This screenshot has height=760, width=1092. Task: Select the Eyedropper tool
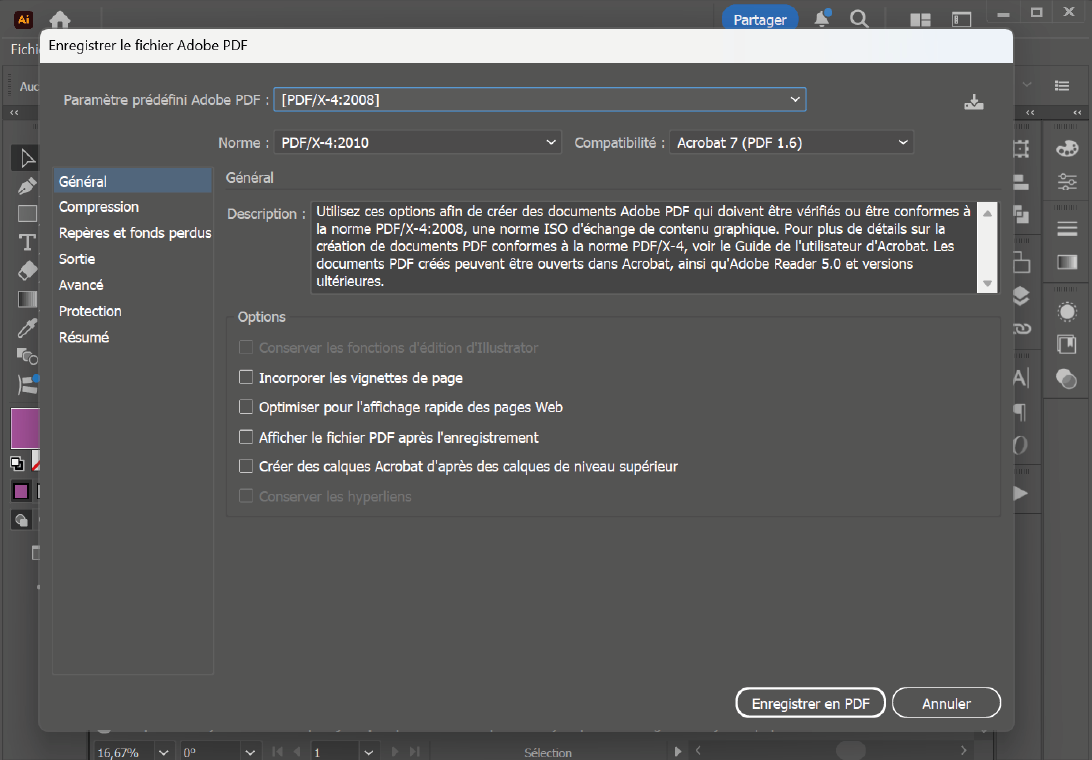[x=27, y=327]
